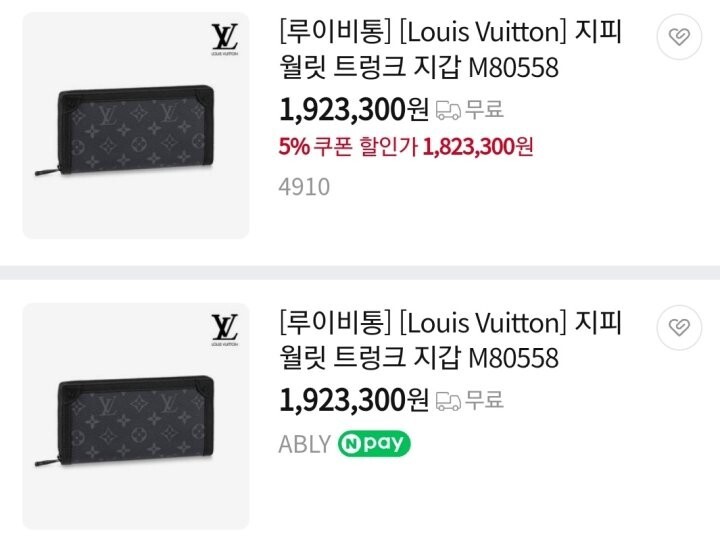
Task: Click the LV logo in second product image
Action: (224, 331)
